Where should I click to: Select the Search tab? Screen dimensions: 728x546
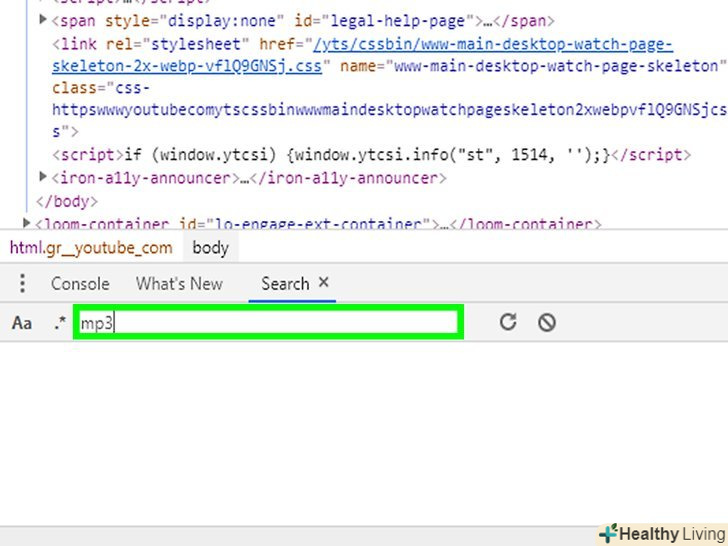click(285, 284)
